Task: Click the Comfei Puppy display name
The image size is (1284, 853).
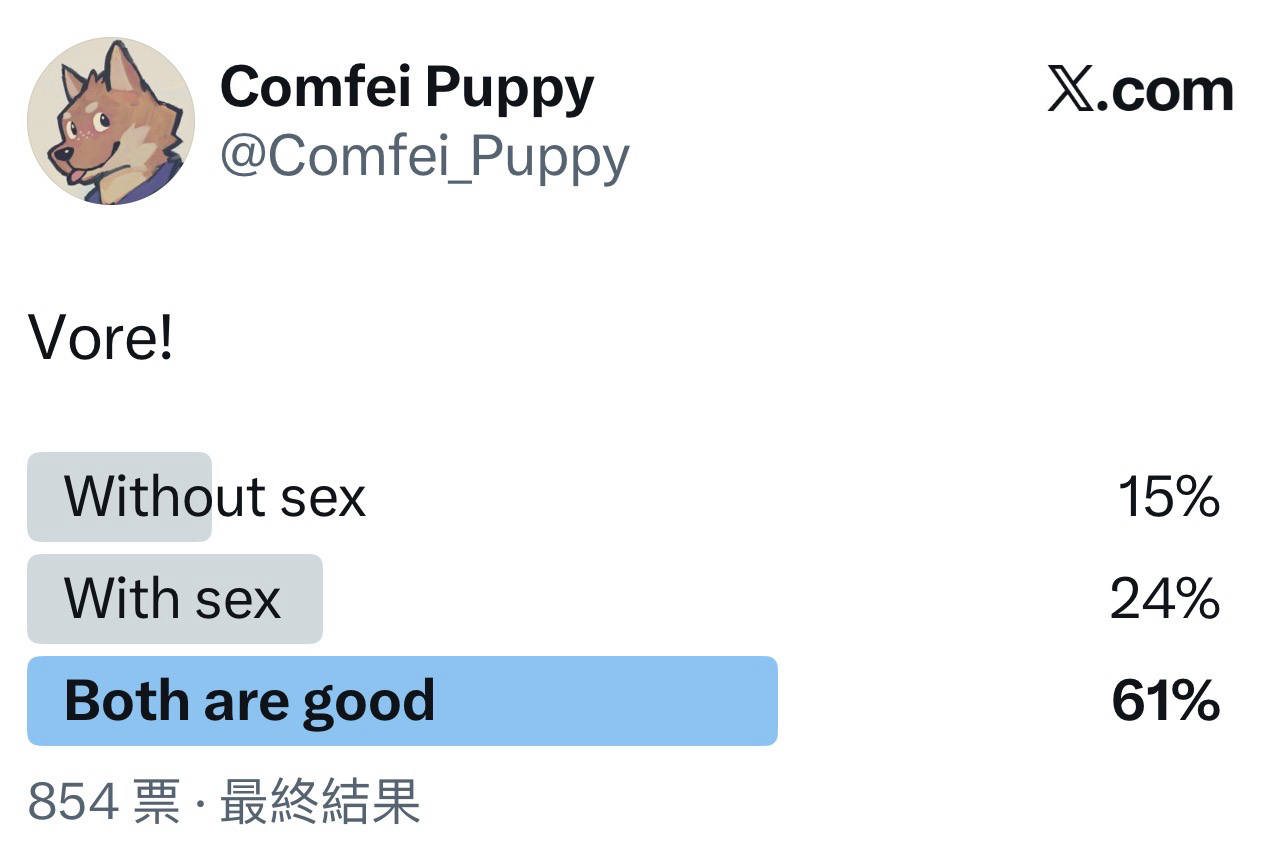Action: (x=407, y=87)
